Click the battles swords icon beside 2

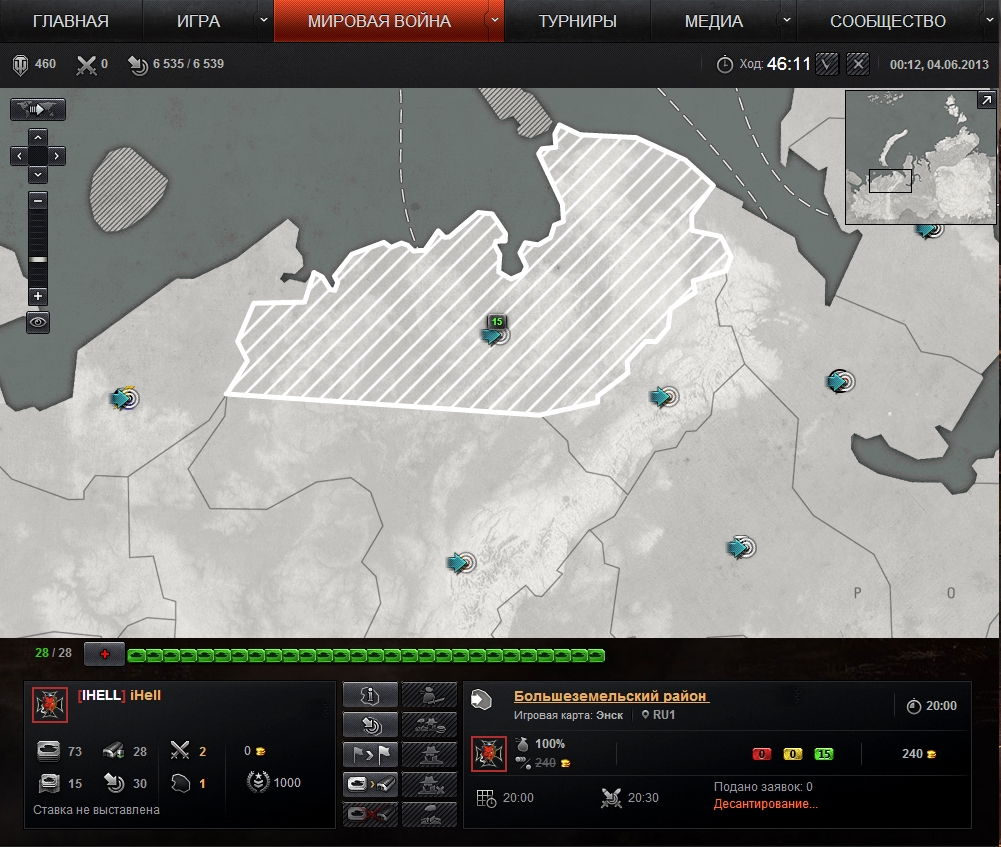click(180, 750)
